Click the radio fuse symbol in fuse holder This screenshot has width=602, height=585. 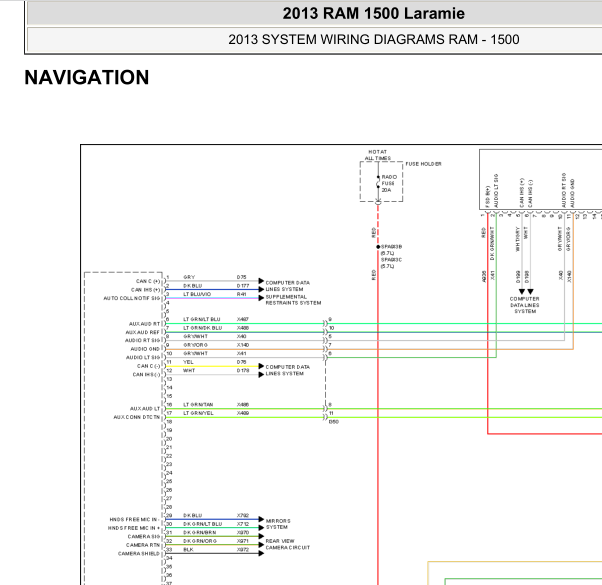[x=378, y=183]
